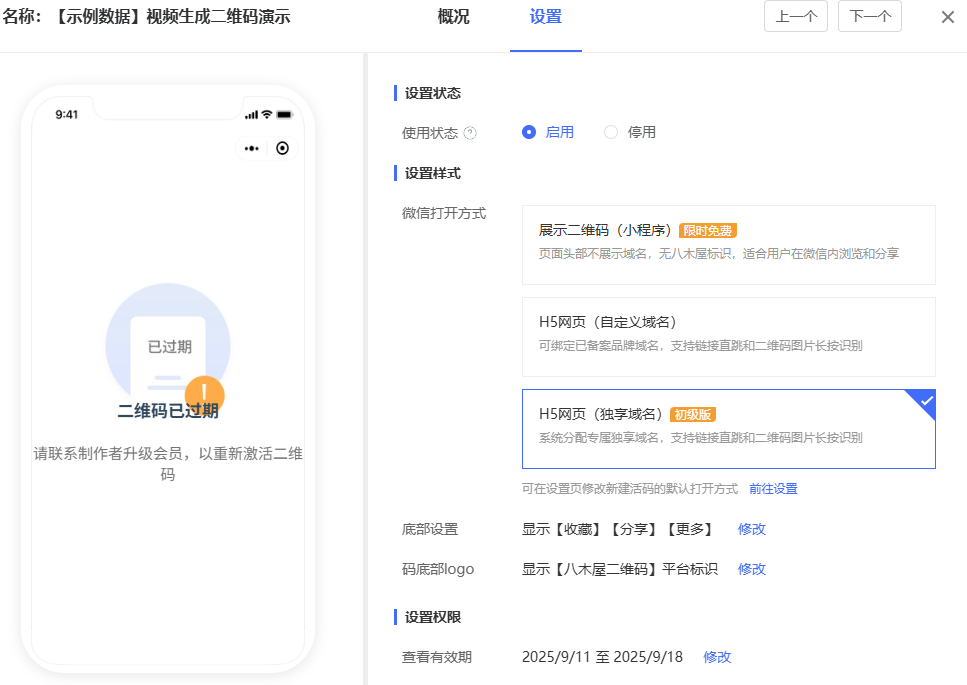Open the 前往设置 link
The height and width of the screenshot is (685, 967).
pos(773,489)
